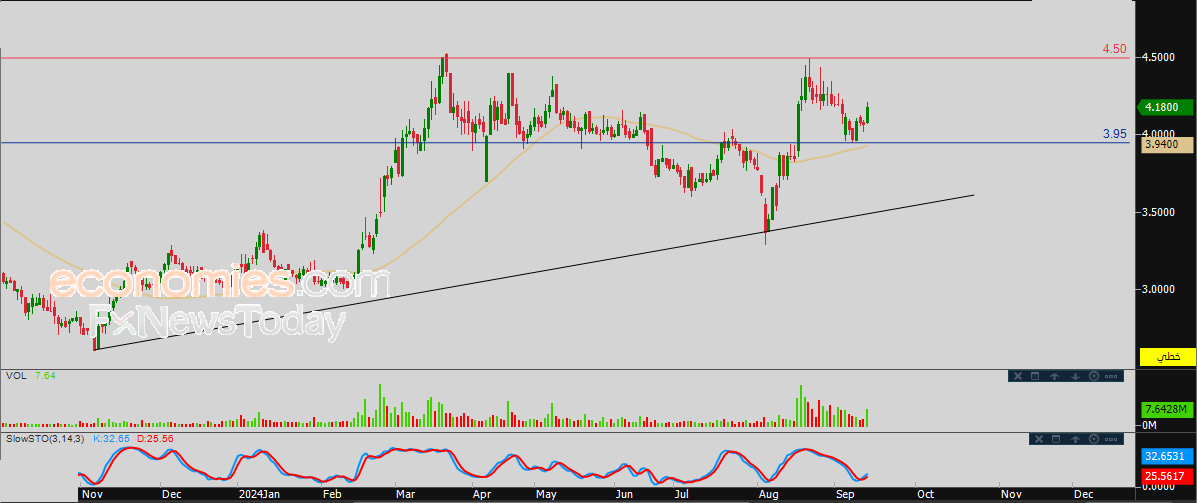Click the red 25.5617 stochastic tag
The height and width of the screenshot is (503, 1197).
[x=1167, y=476]
